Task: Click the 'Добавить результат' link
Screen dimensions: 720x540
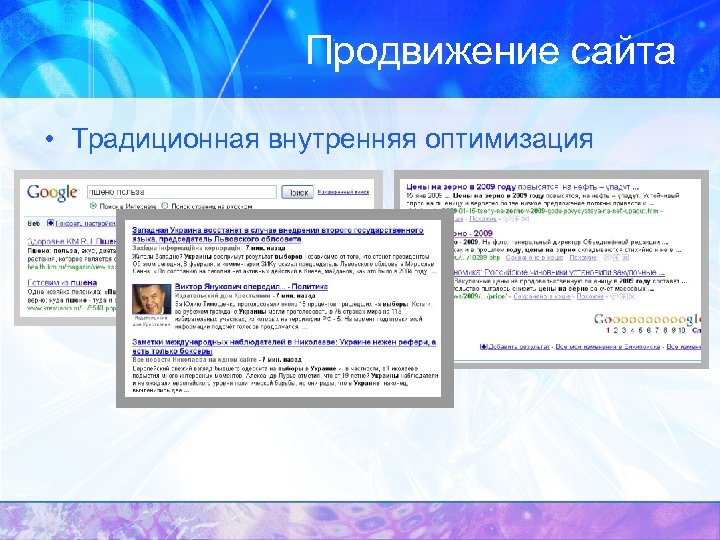Action: click(x=518, y=347)
